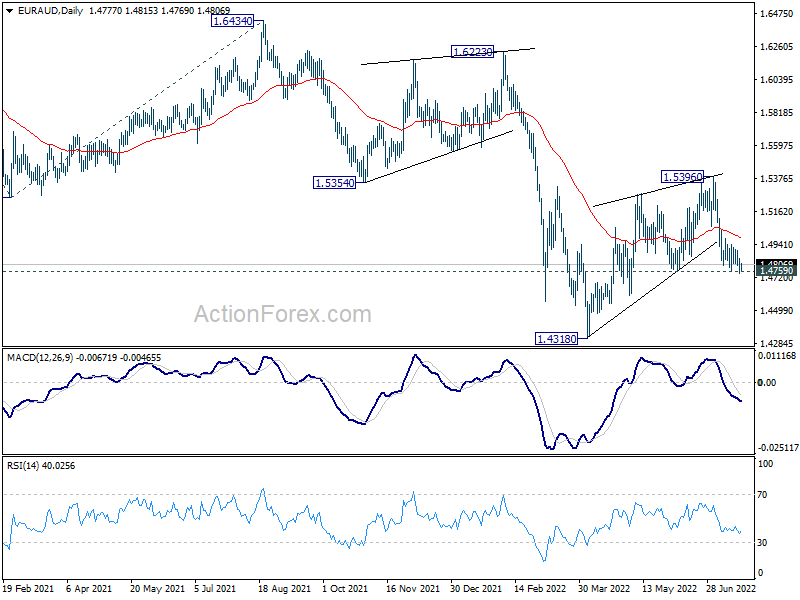Click the 0.011168 MACD scale value
The image size is (800, 600).
tap(777, 356)
